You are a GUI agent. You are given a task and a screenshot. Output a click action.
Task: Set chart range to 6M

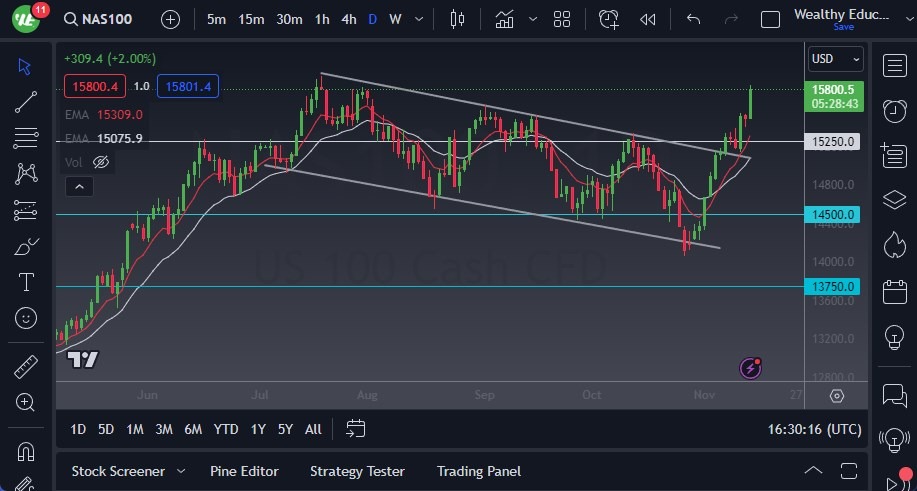coord(193,429)
